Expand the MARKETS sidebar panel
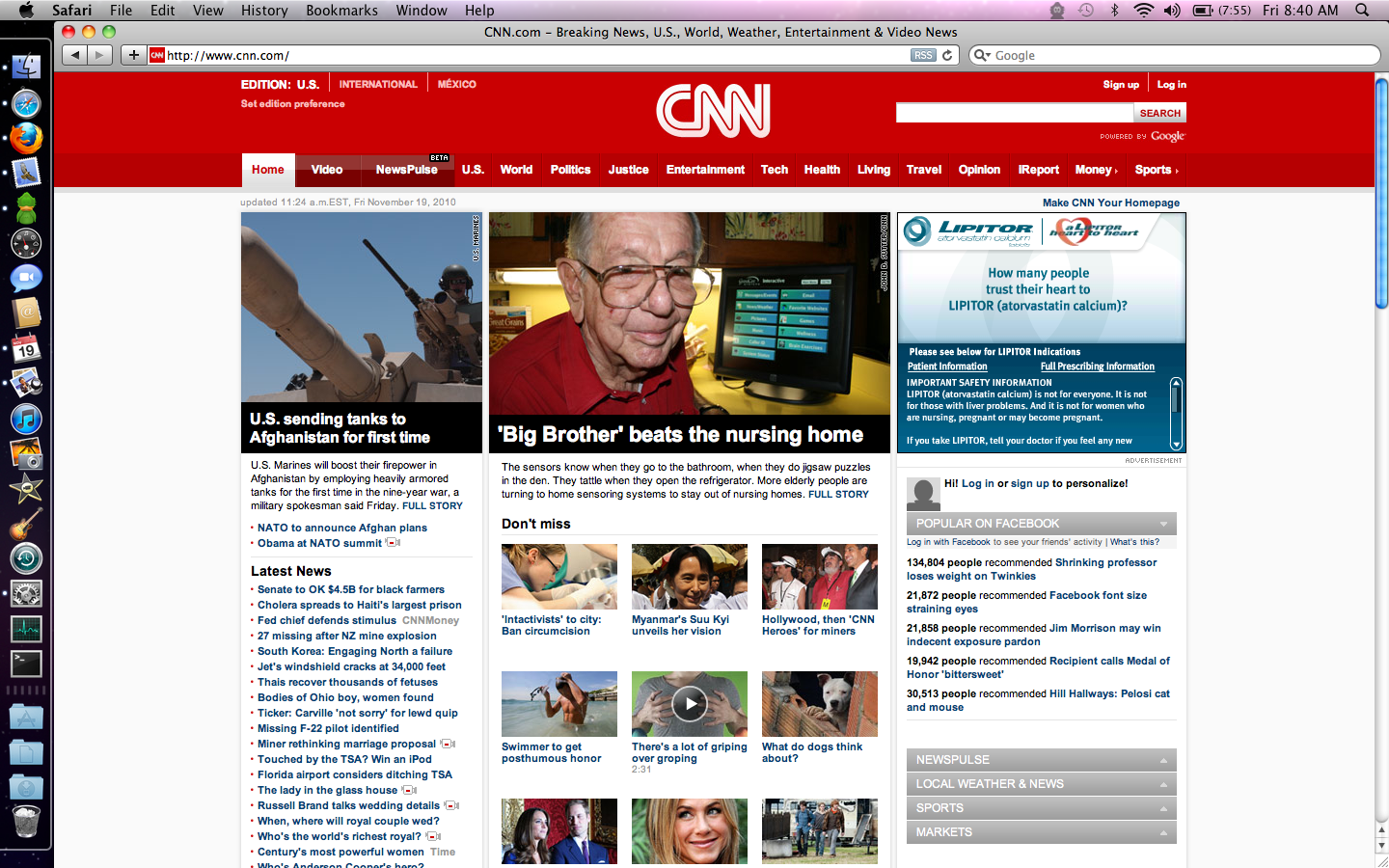 click(1042, 832)
